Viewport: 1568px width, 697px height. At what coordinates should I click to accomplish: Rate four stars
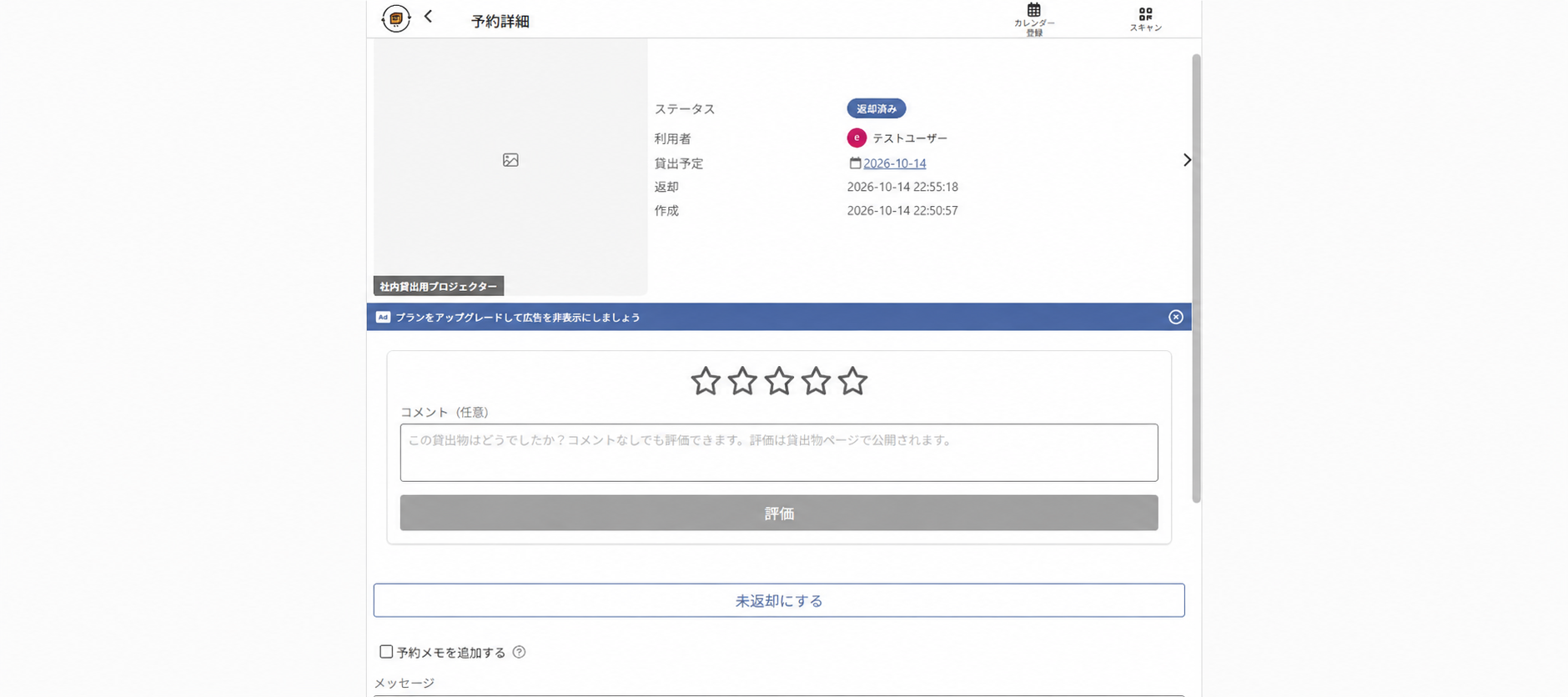coord(816,381)
